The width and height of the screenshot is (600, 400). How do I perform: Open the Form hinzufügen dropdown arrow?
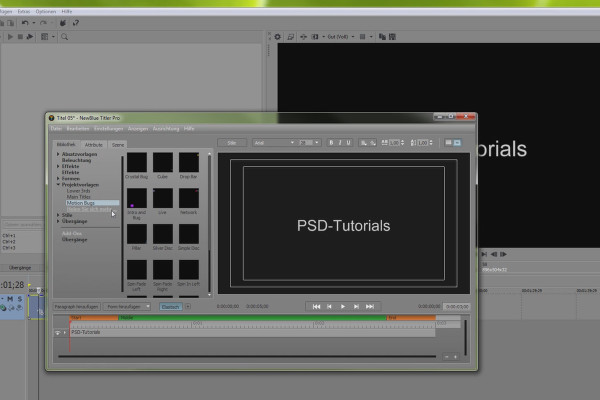148,307
